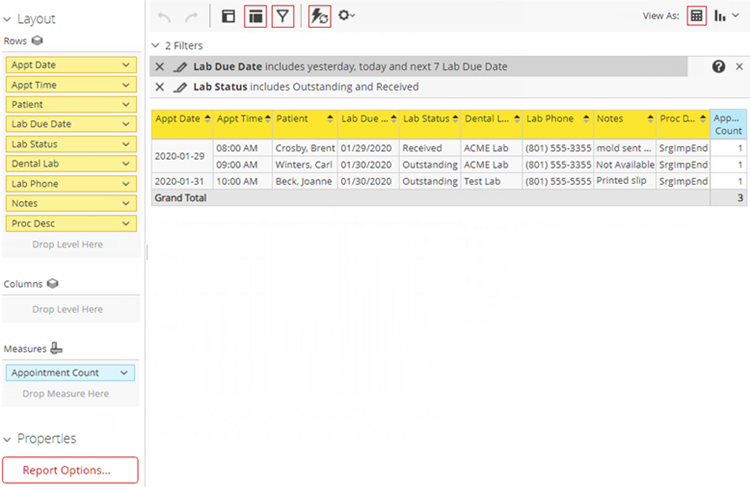This screenshot has height=487, width=750.
Task: Sort by the Patient column header
Action: point(304,119)
